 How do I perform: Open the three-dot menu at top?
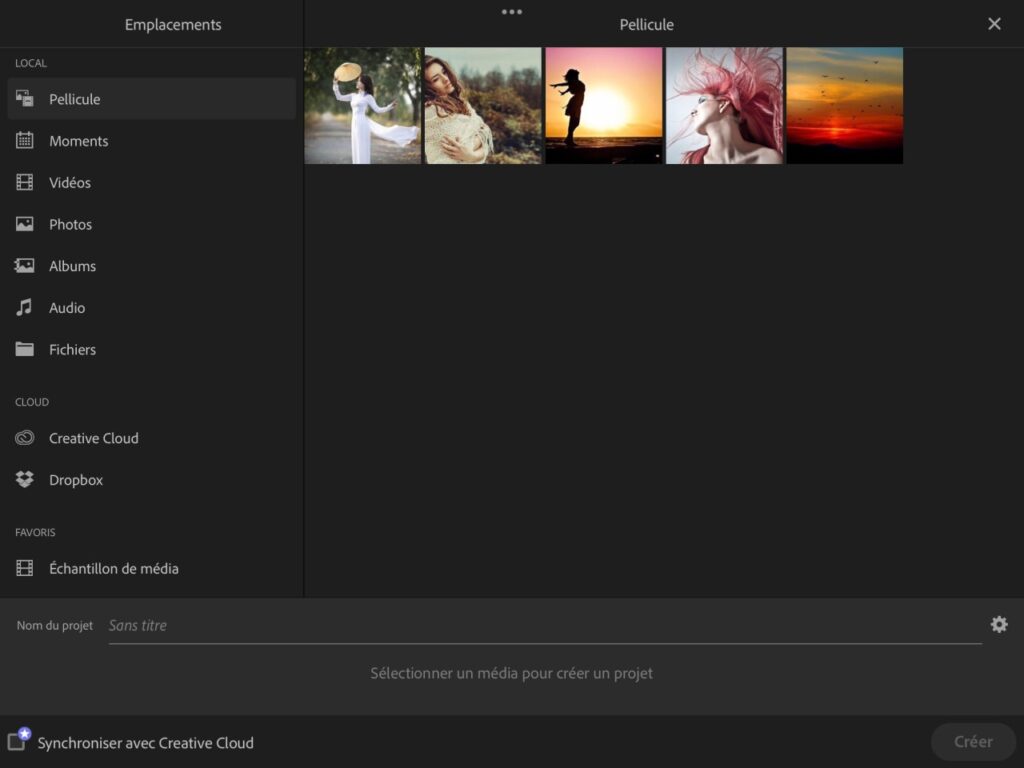[x=511, y=12]
